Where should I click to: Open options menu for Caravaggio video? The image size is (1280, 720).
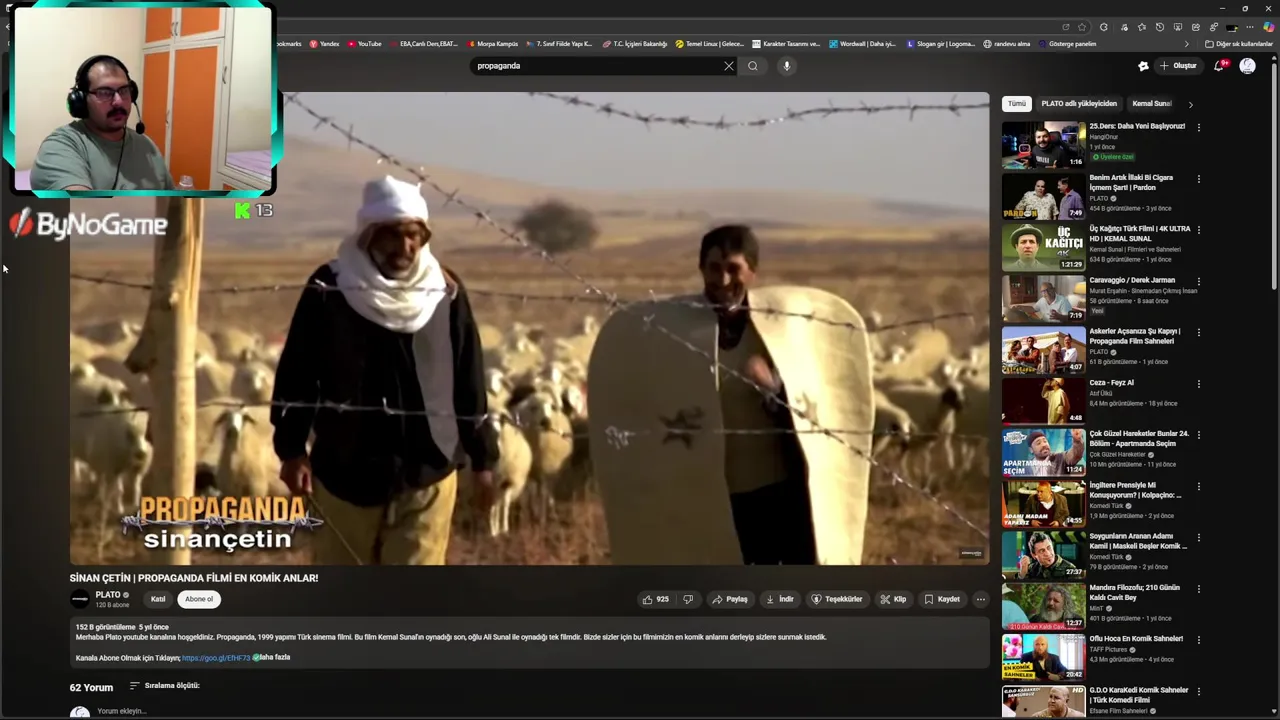coord(1198,281)
